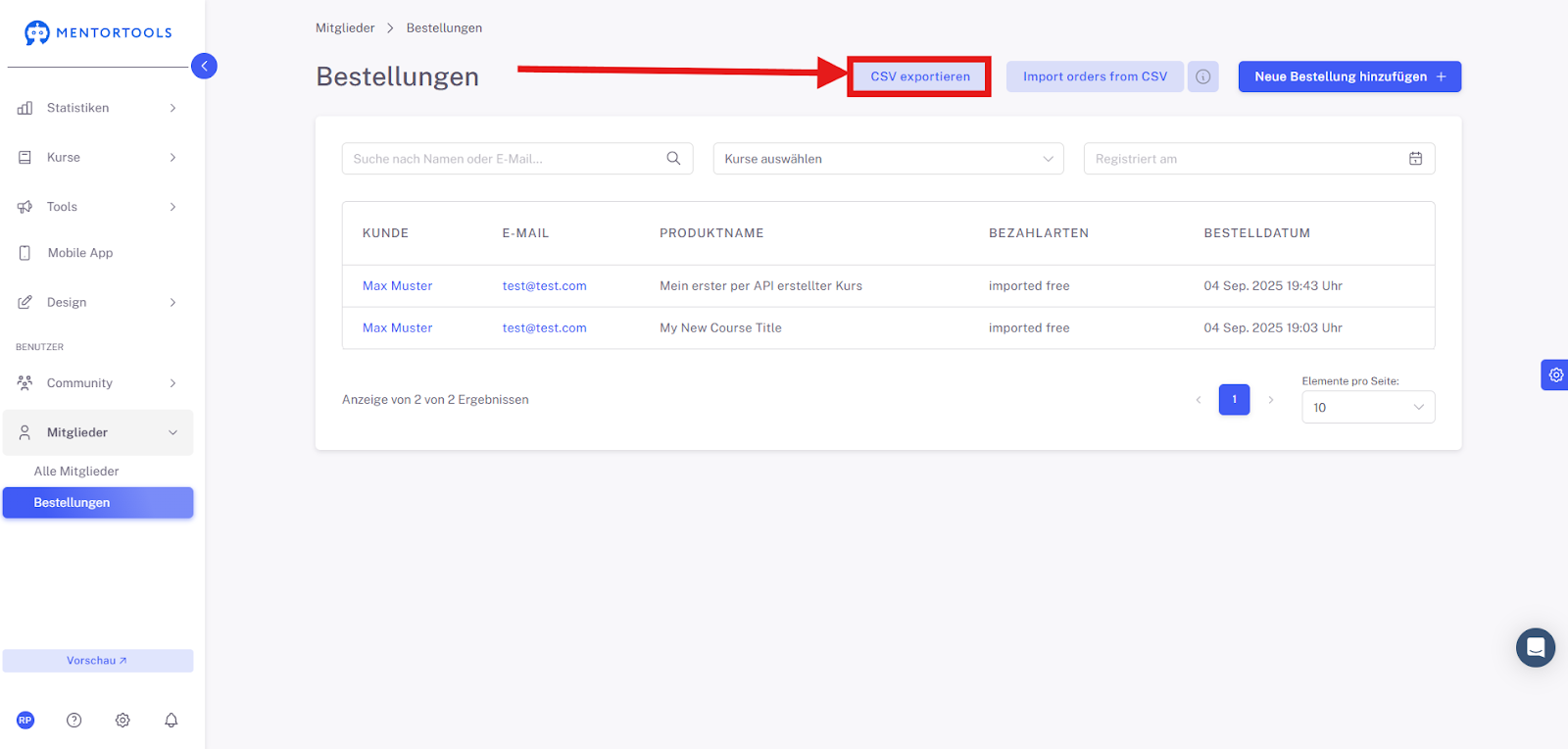Image resolution: width=1568 pixels, height=749 pixels.
Task: Open the chat support bubble
Action: tap(1536, 647)
